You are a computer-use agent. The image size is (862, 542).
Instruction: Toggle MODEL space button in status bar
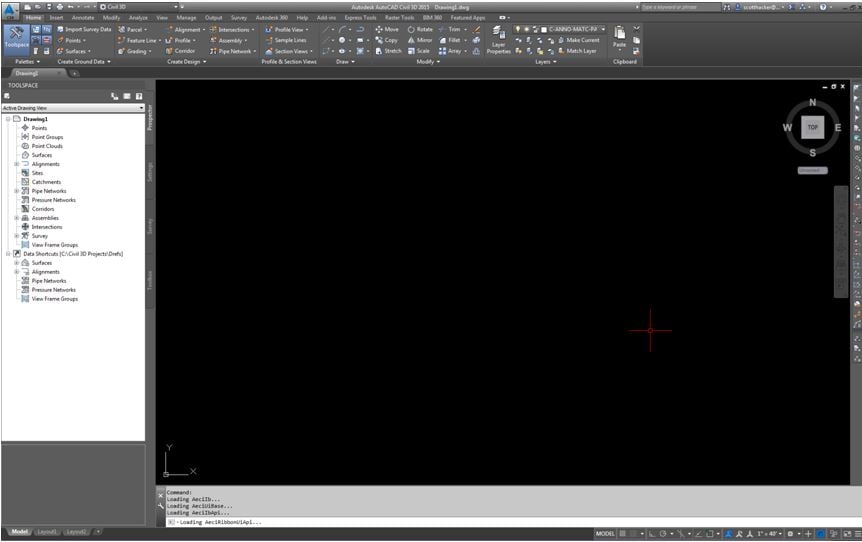pyautogui.click(x=605, y=534)
